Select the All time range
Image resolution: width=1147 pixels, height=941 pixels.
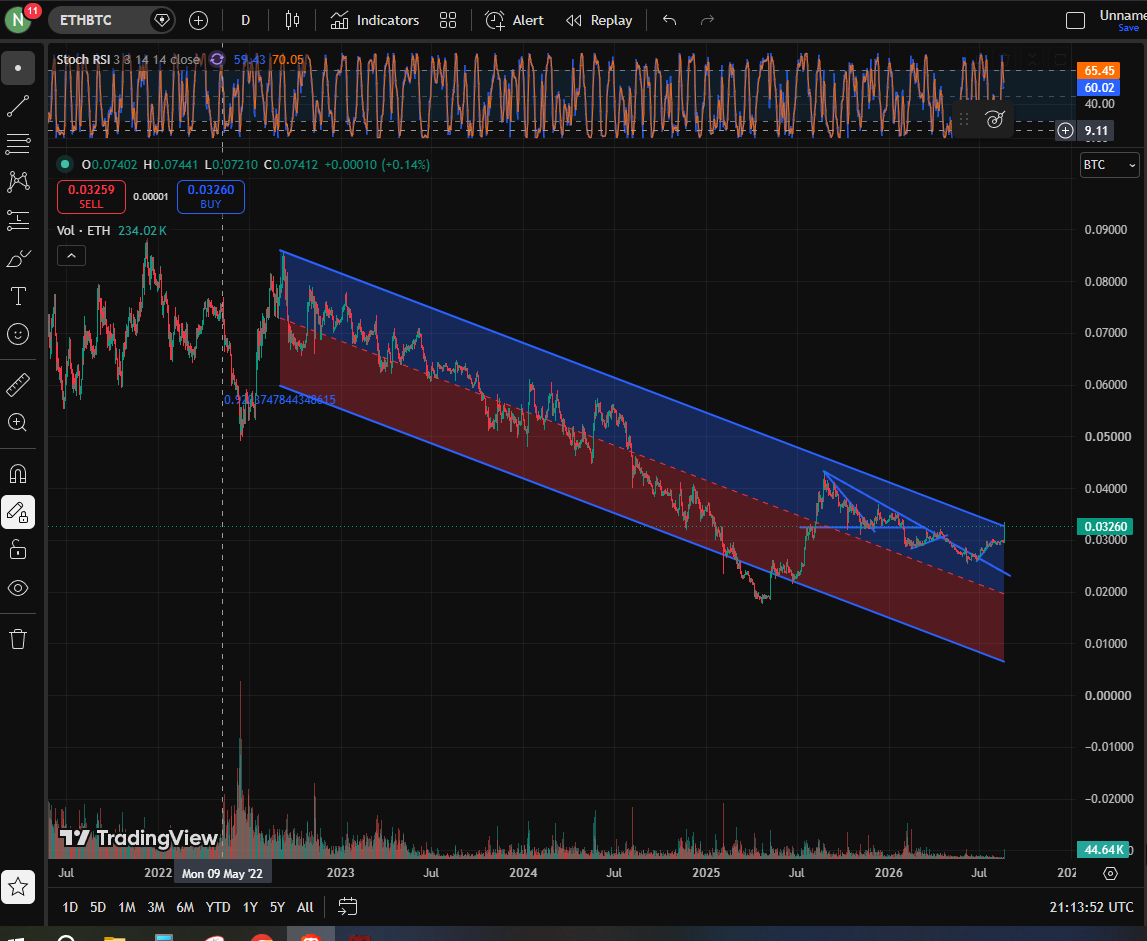305,907
